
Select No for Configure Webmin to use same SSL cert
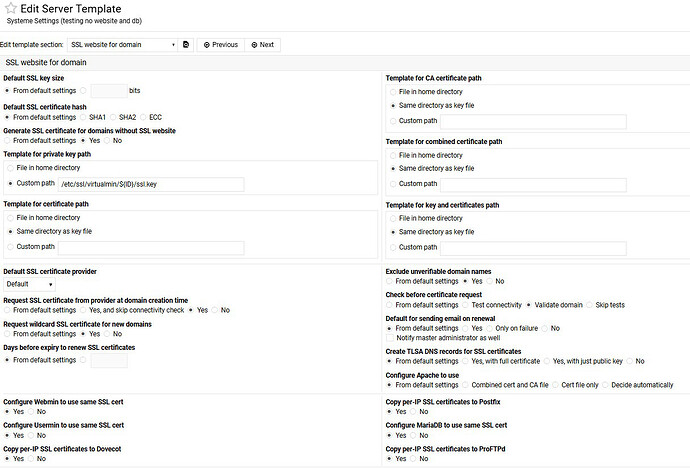point(32,411)
